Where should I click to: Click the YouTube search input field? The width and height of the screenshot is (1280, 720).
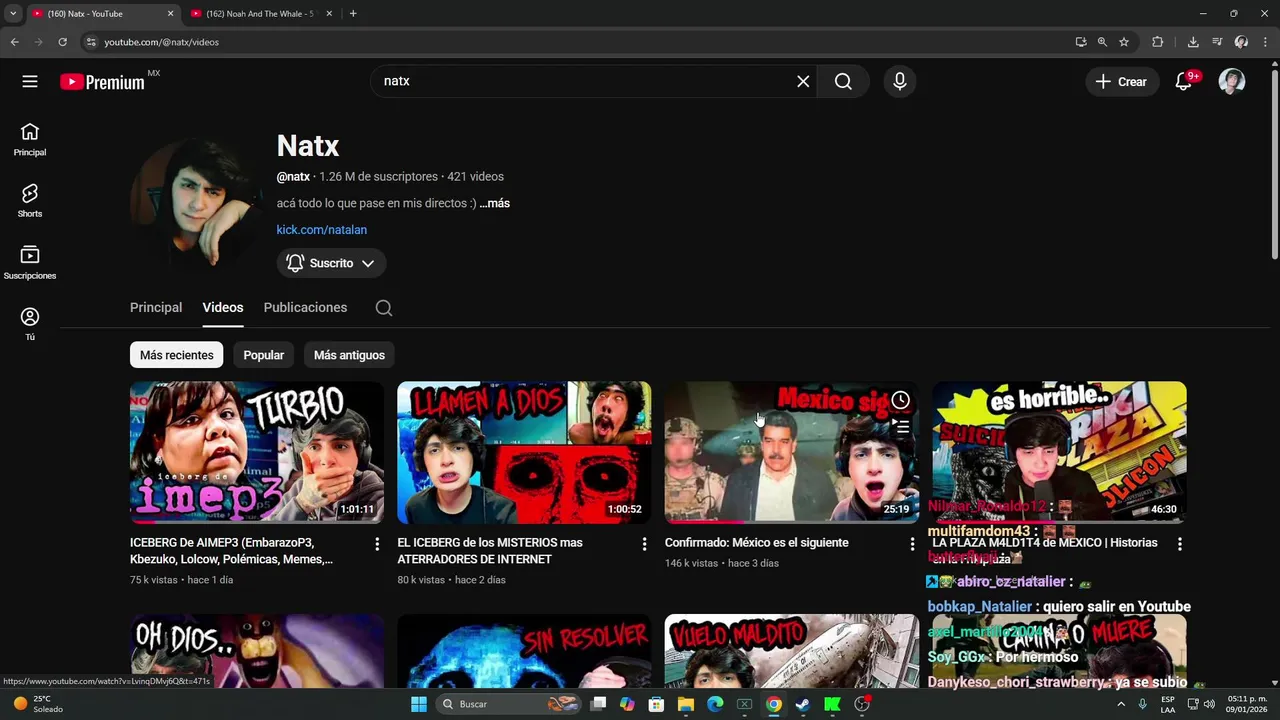tap(585, 82)
